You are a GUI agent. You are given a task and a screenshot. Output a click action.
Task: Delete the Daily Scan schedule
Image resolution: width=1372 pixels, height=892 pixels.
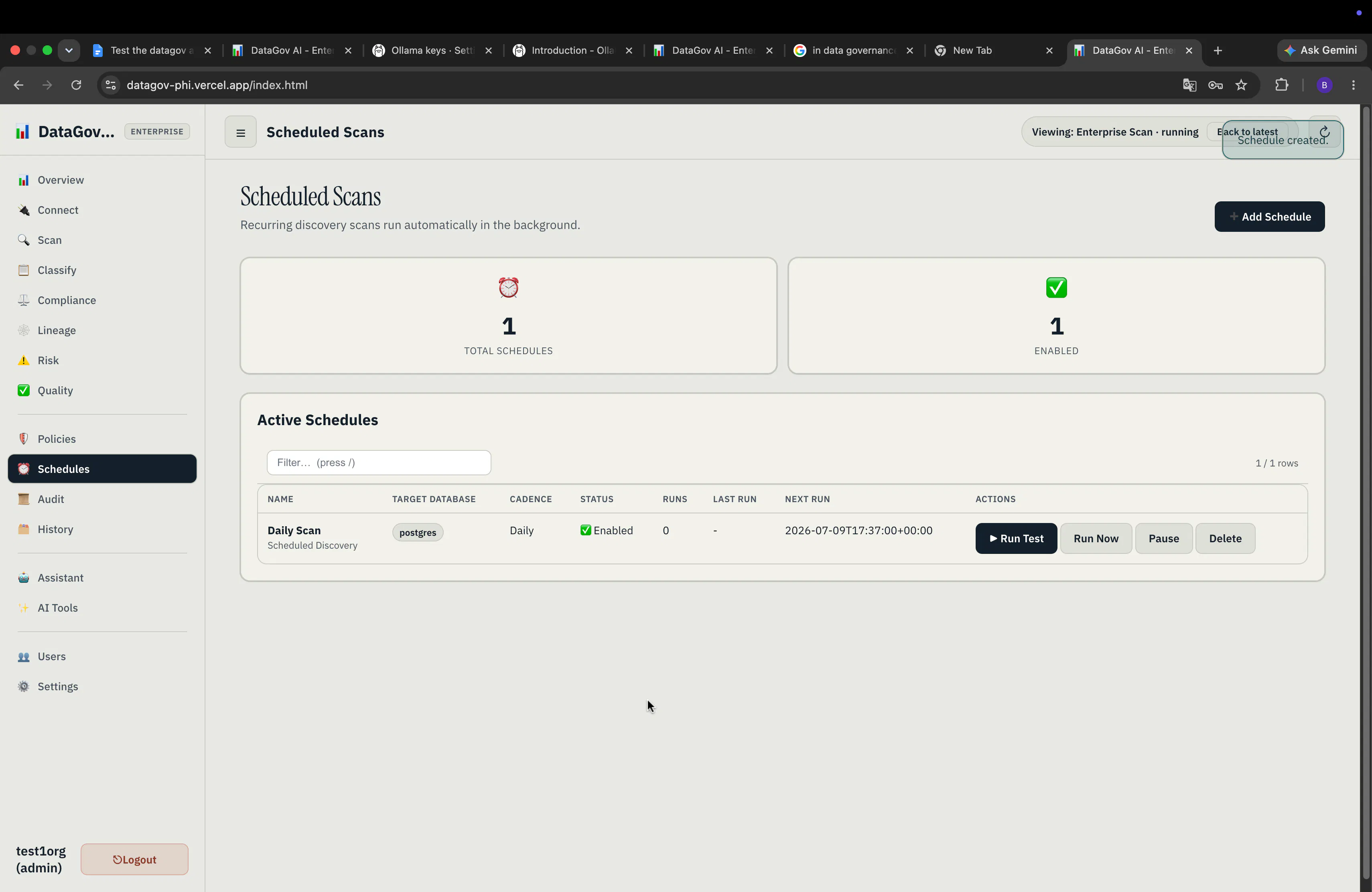(x=1225, y=538)
